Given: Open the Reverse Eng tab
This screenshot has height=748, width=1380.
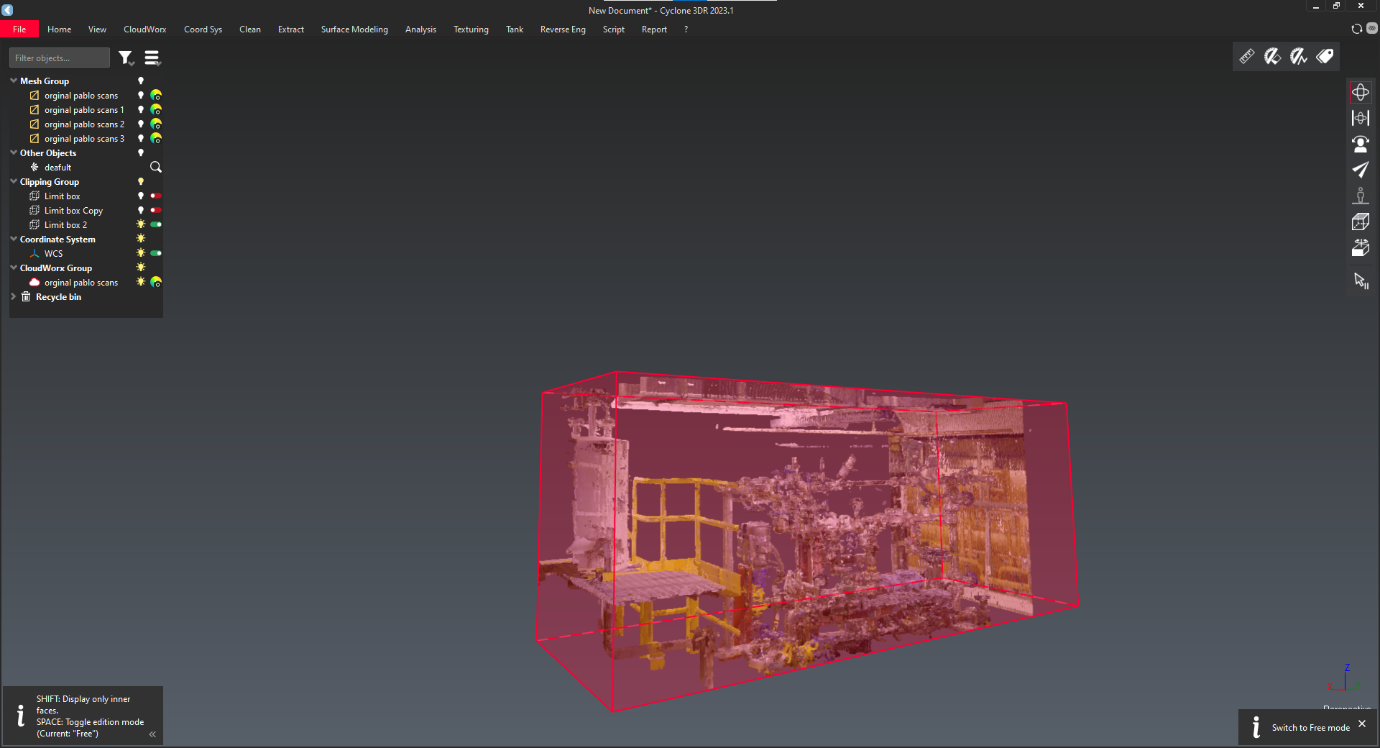Looking at the screenshot, I should 563,29.
